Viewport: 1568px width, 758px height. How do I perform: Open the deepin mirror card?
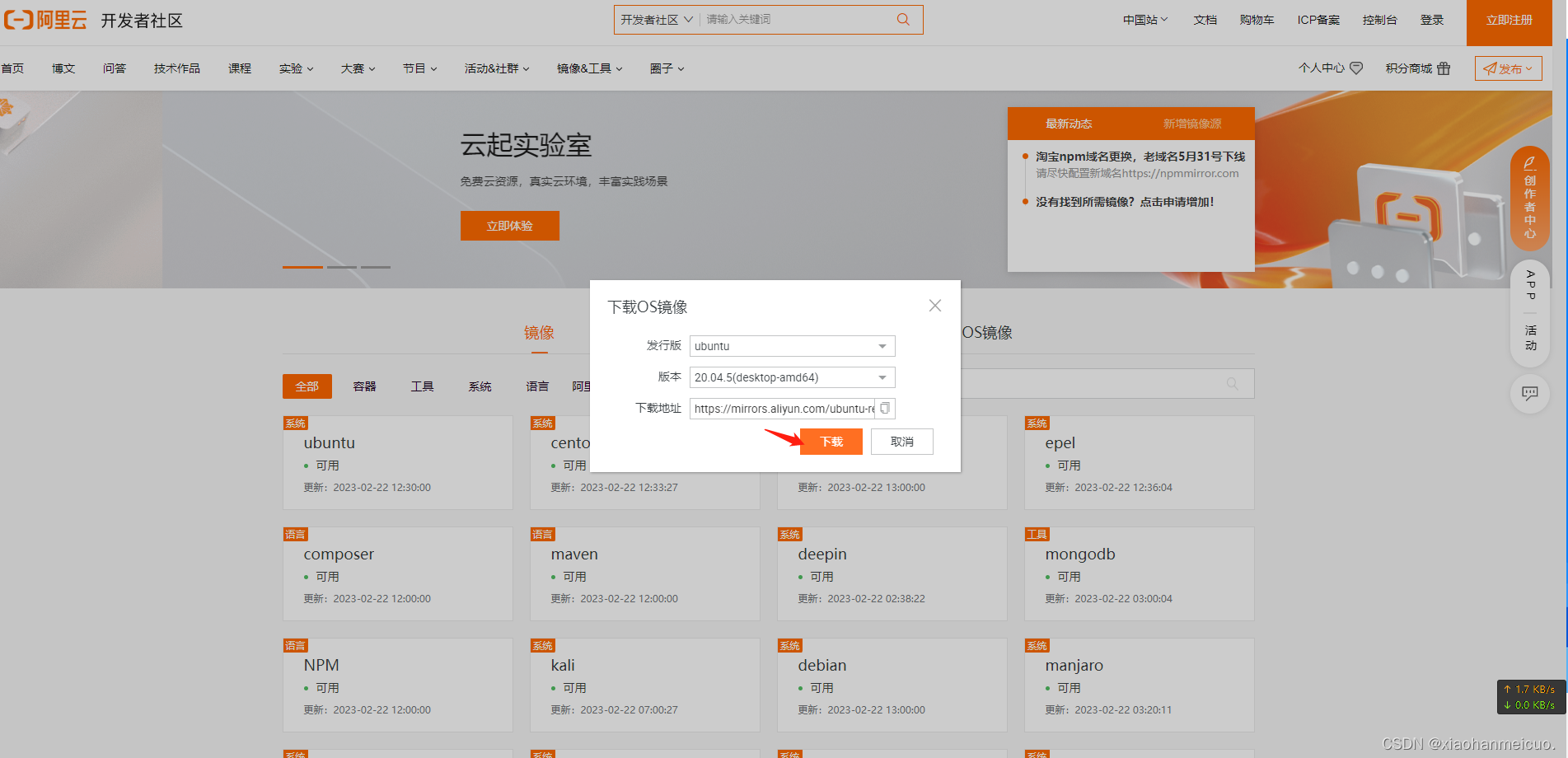[892, 574]
